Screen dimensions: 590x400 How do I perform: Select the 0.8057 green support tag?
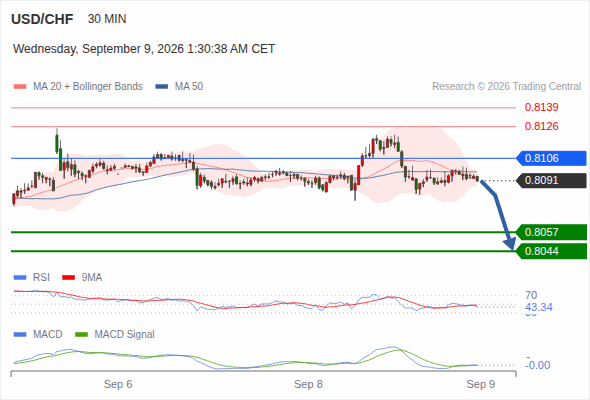pos(551,232)
